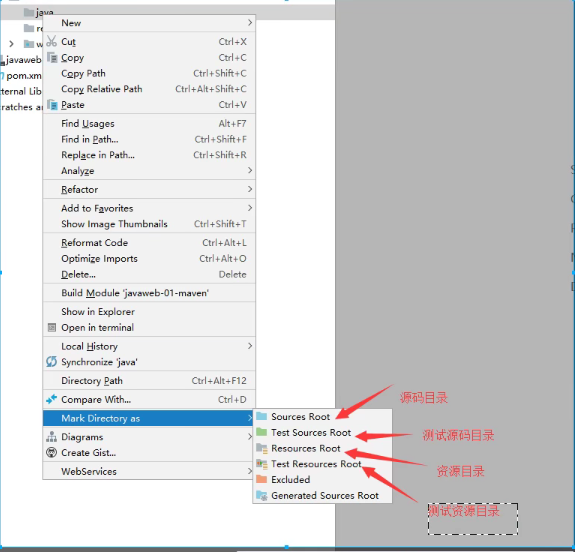Click the Open in terminal icon
This screenshot has height=552, width=575.
(x=52, y=327)
